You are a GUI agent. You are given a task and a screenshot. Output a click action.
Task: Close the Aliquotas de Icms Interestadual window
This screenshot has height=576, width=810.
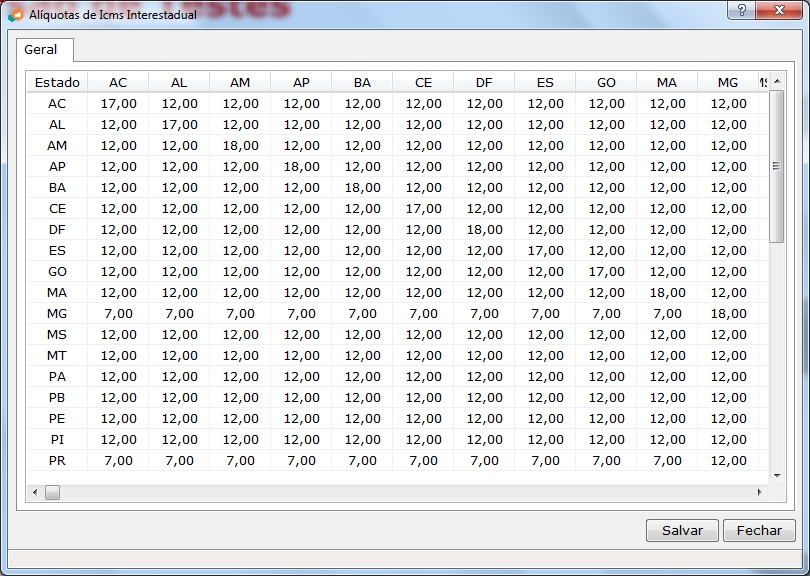pos(781,10)
